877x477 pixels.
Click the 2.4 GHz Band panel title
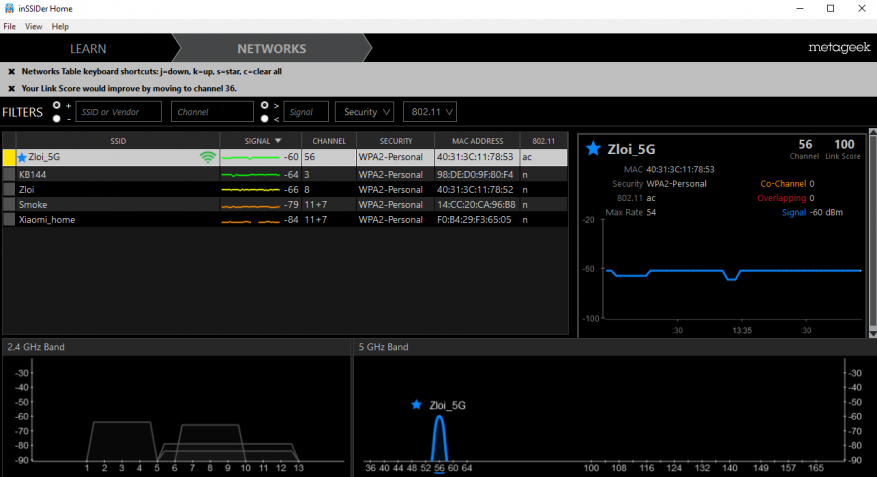pyautogui.click(x=36, y=347)
